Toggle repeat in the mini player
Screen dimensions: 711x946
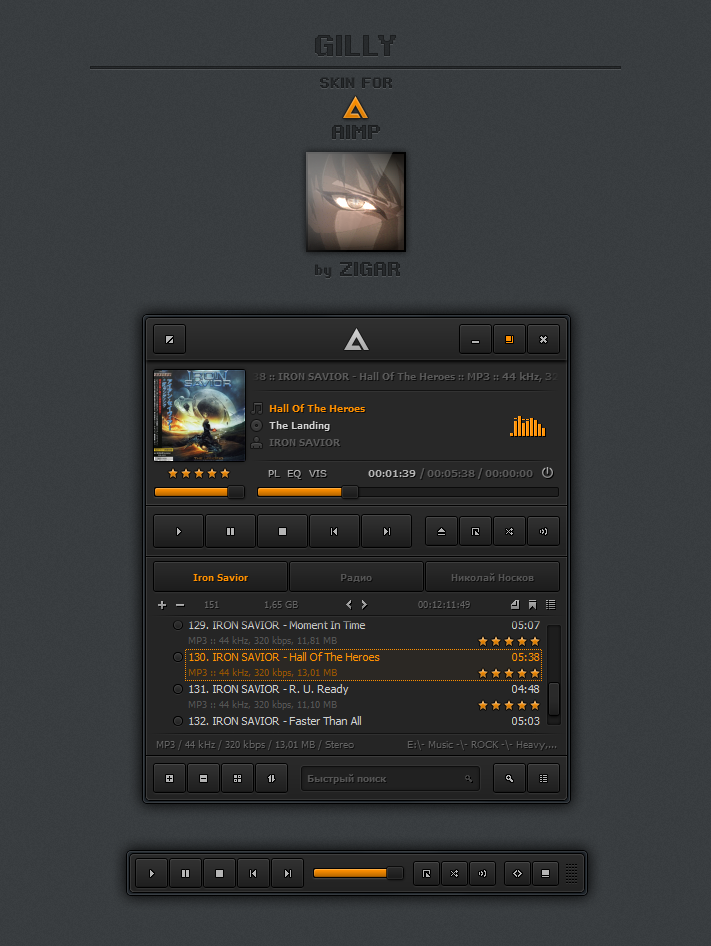[x=426, y=874]
